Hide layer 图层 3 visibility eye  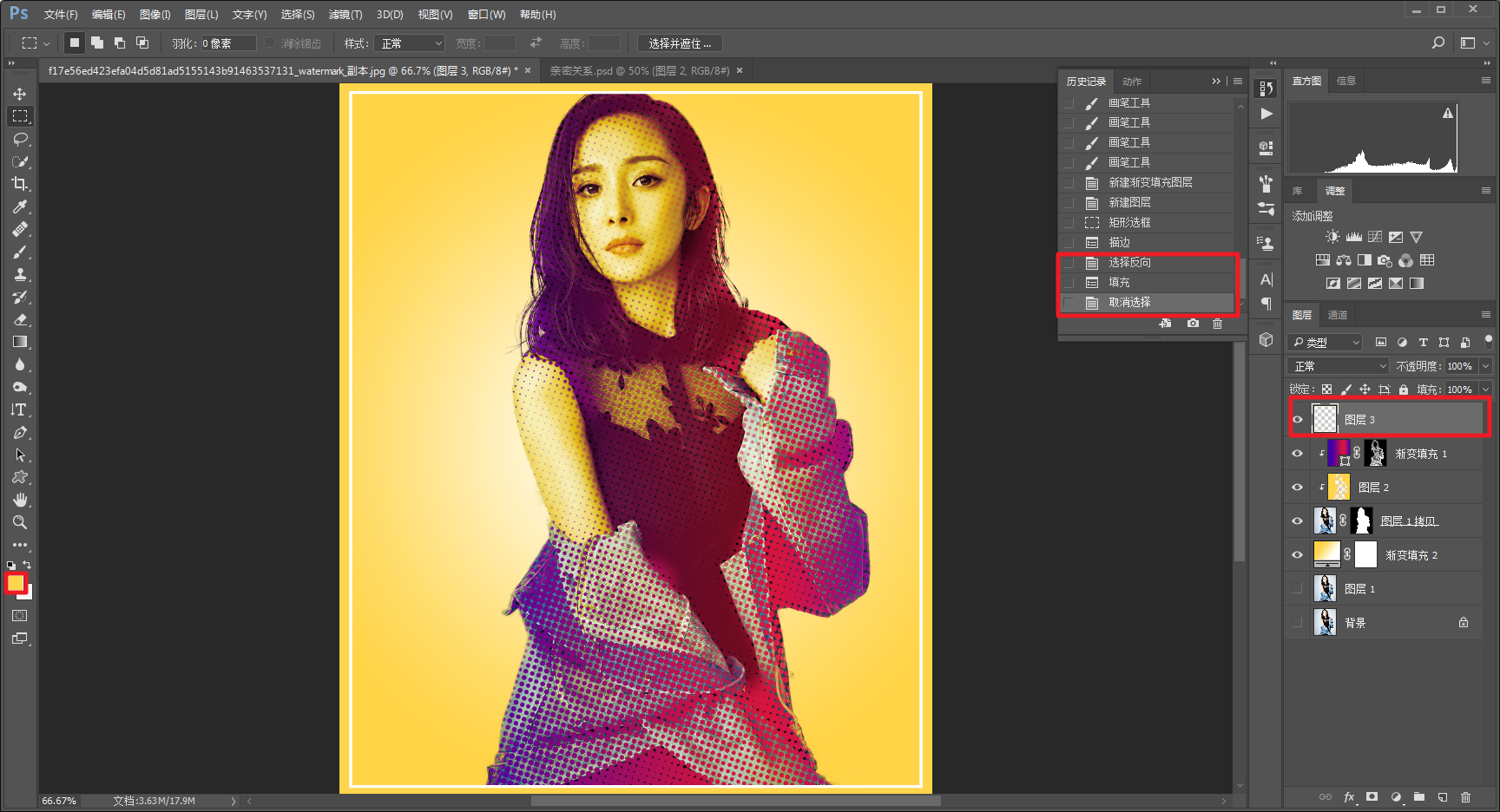pyautogui.click(x=1298, y=420)
